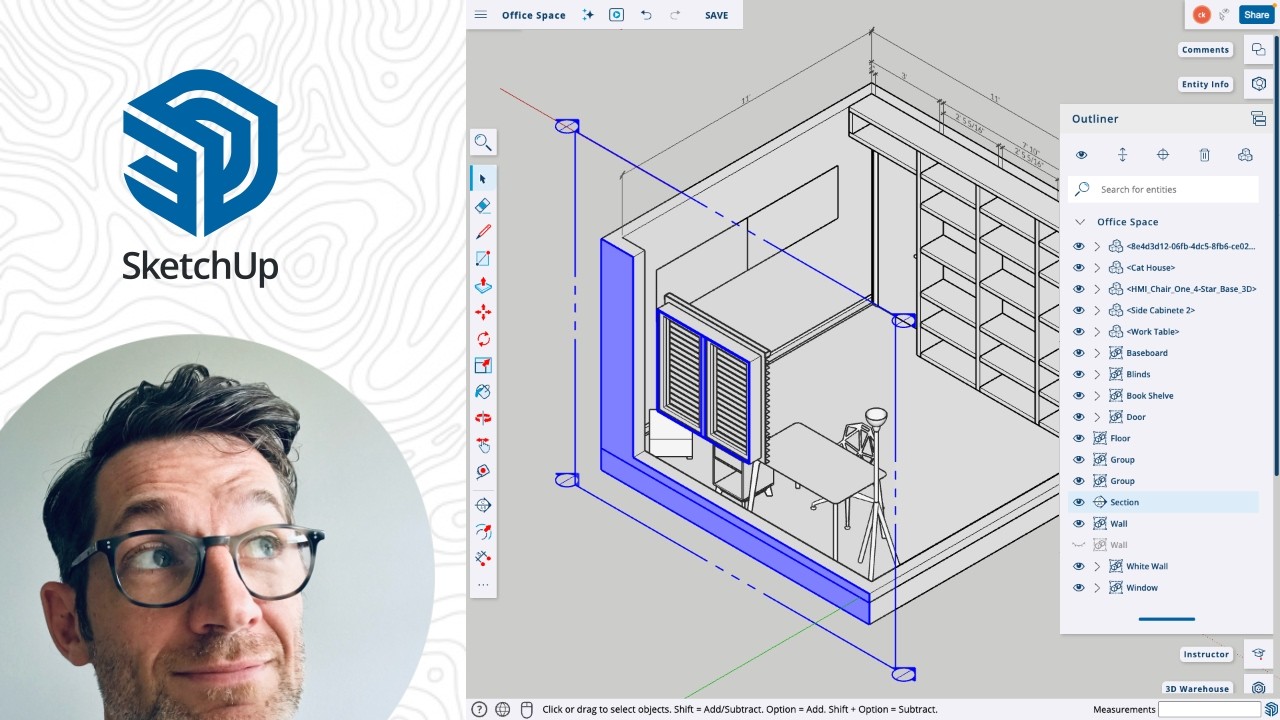
Task: Expand the HMI_Chair_One component
Action: pyautogui.click(x=1097, y=289)
